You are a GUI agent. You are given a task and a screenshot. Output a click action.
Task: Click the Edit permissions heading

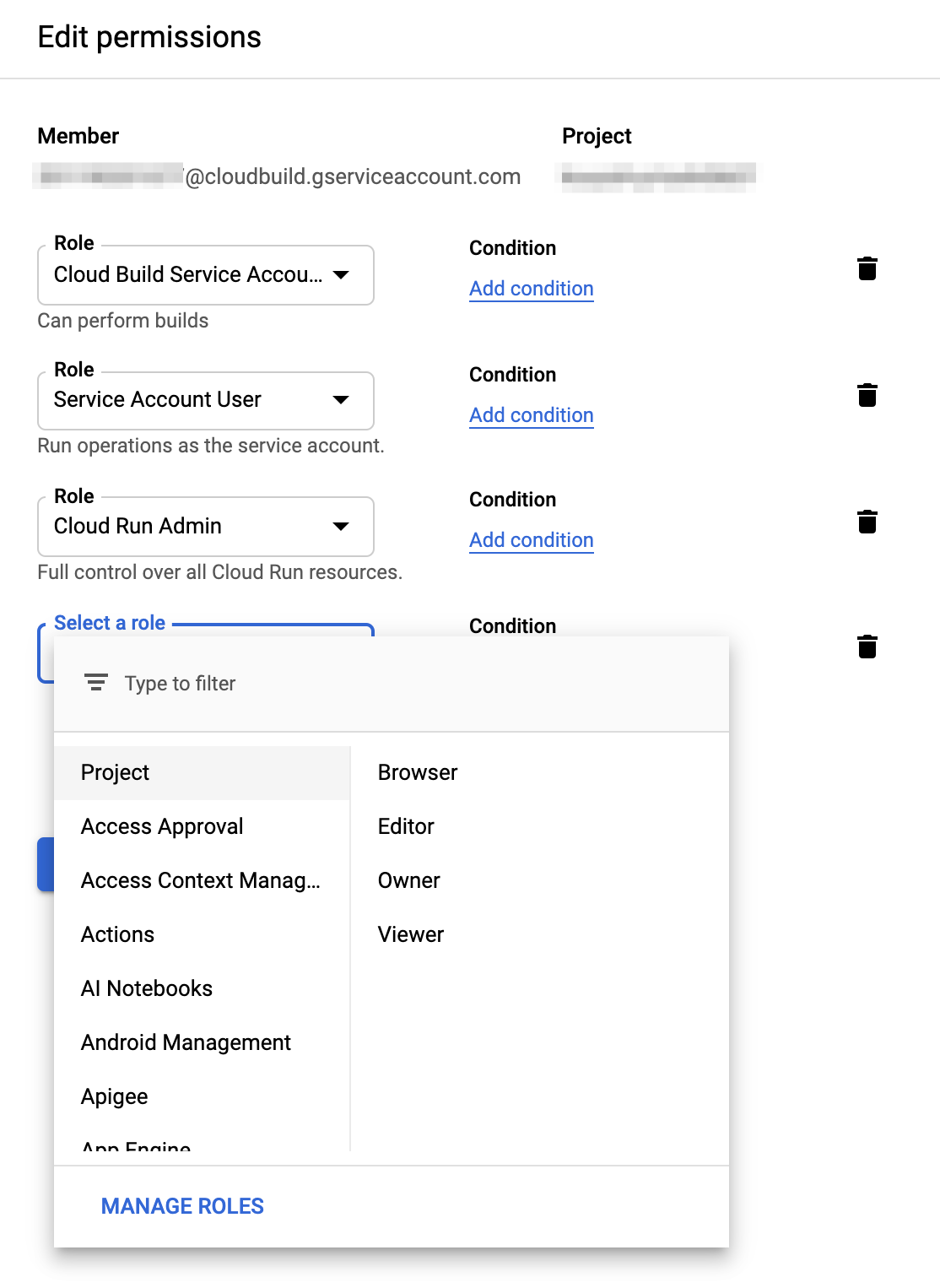tap(149, 37)
